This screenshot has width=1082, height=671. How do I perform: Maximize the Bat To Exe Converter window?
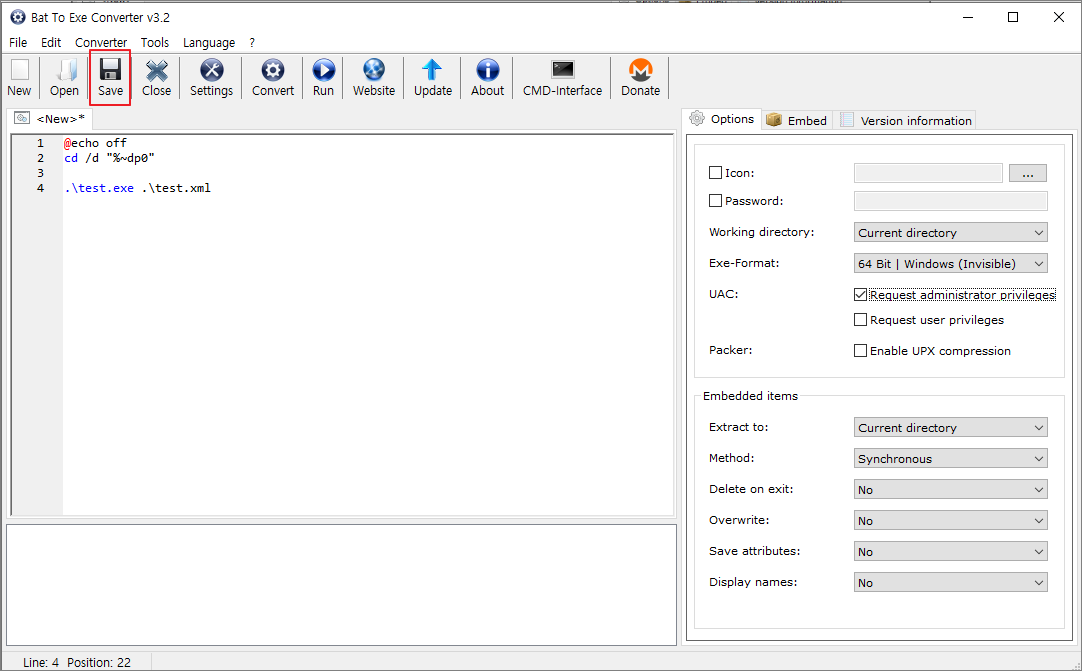click(x=1013, y=17)
